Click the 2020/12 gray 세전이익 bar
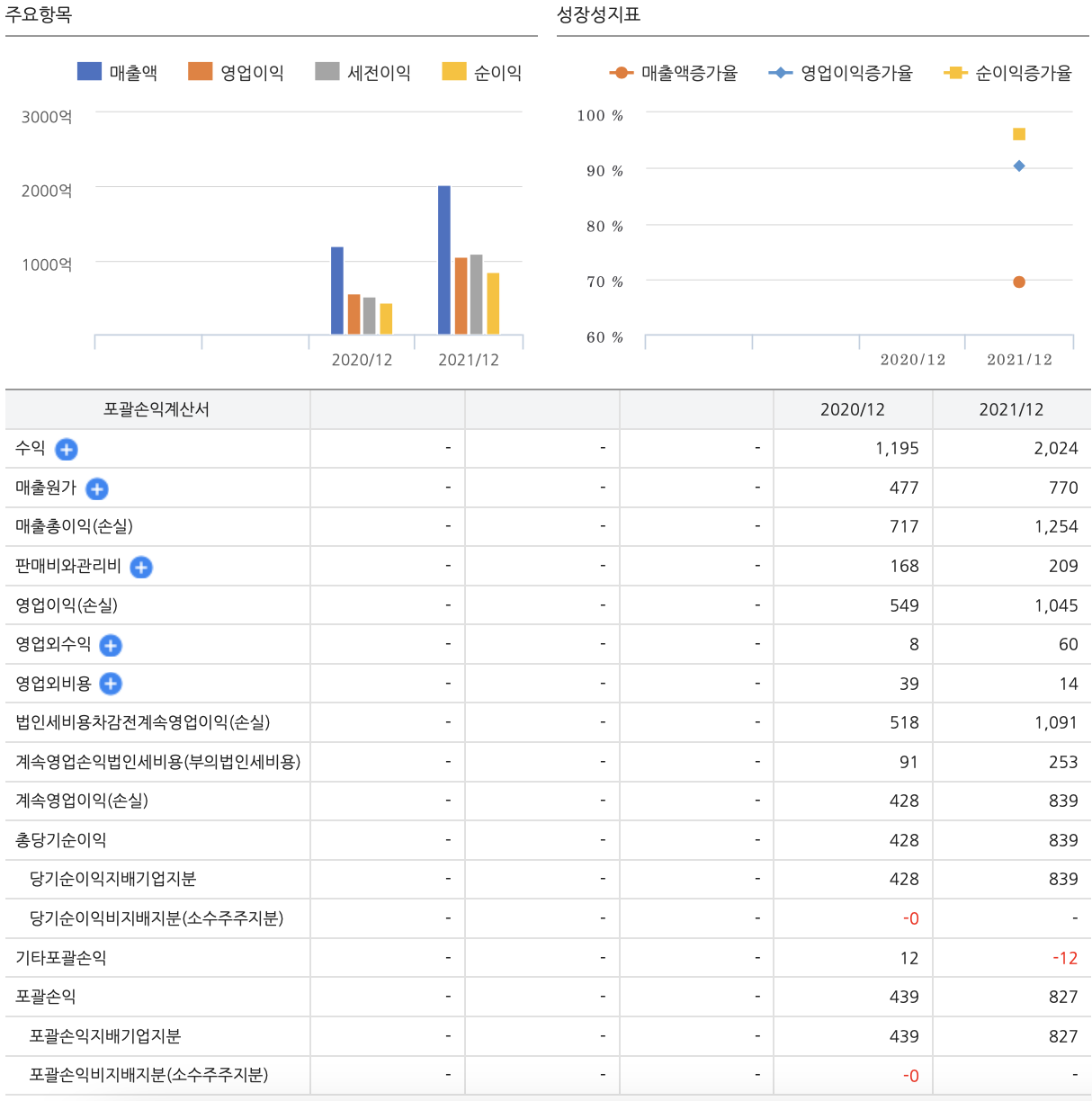The width and height of the screenshot is (1092, 1101). [x=370, y=316]
